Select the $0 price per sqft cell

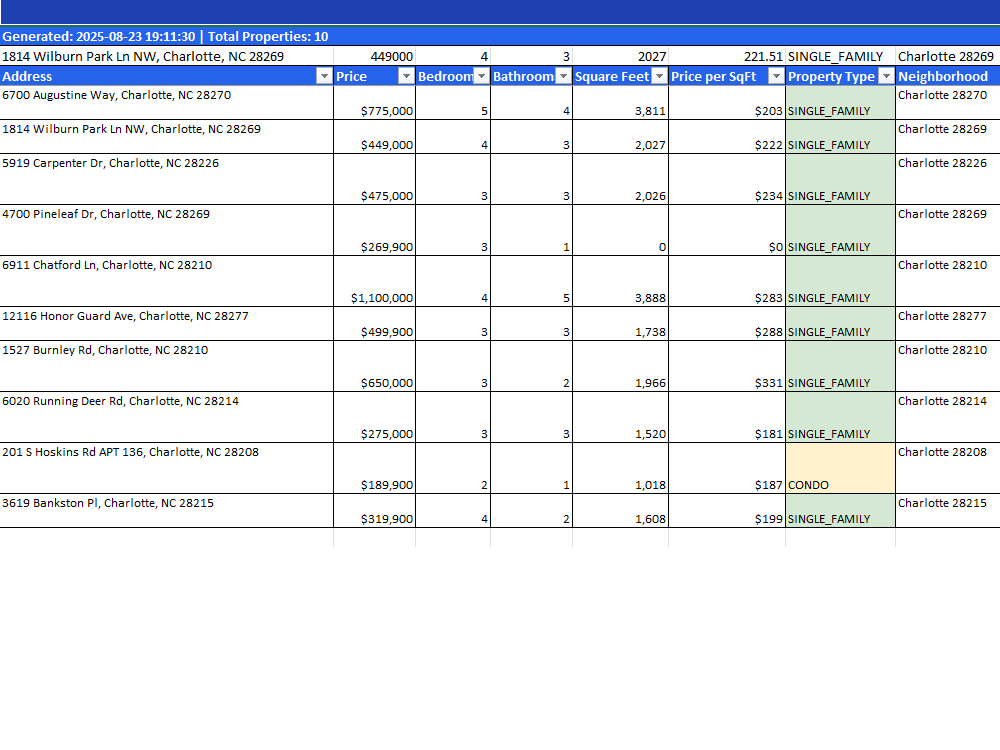click(727, 230)
